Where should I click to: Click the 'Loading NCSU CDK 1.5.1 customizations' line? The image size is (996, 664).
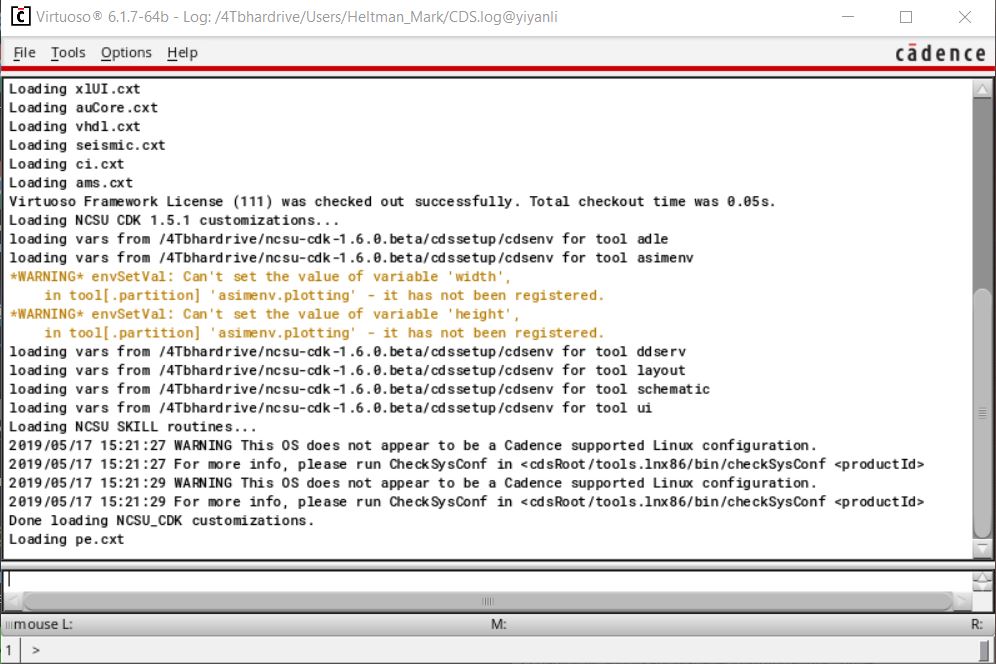(174, 220)
